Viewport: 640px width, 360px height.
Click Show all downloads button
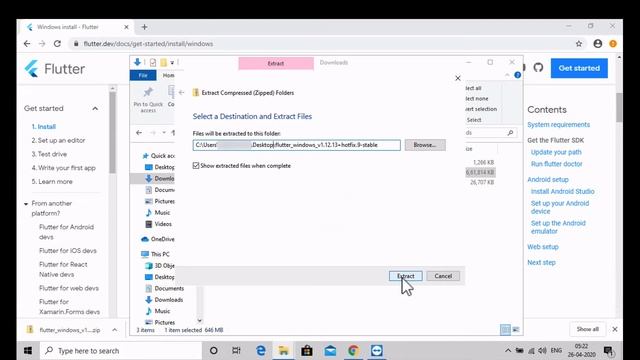(587, 329)
